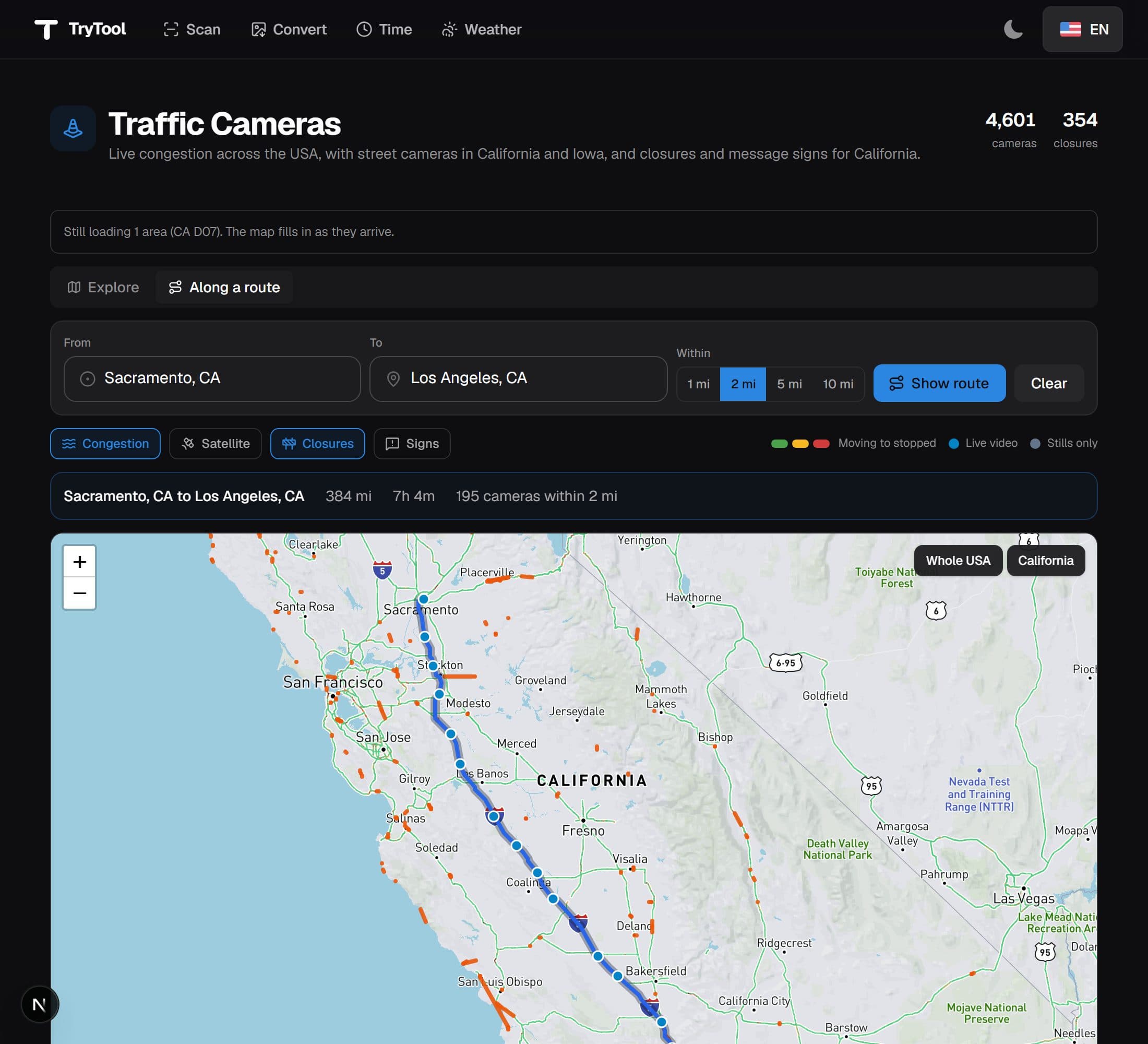Click the camera marker near Bakersfield

[x=618, y=976]
